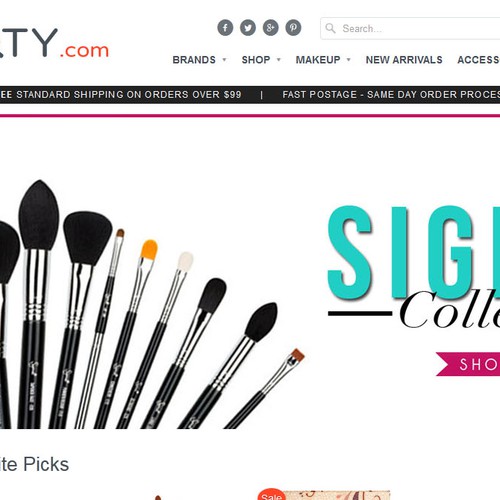
Task: Open the Google Plus social icon
Action: pyautogui.click(x=271, y=28)
